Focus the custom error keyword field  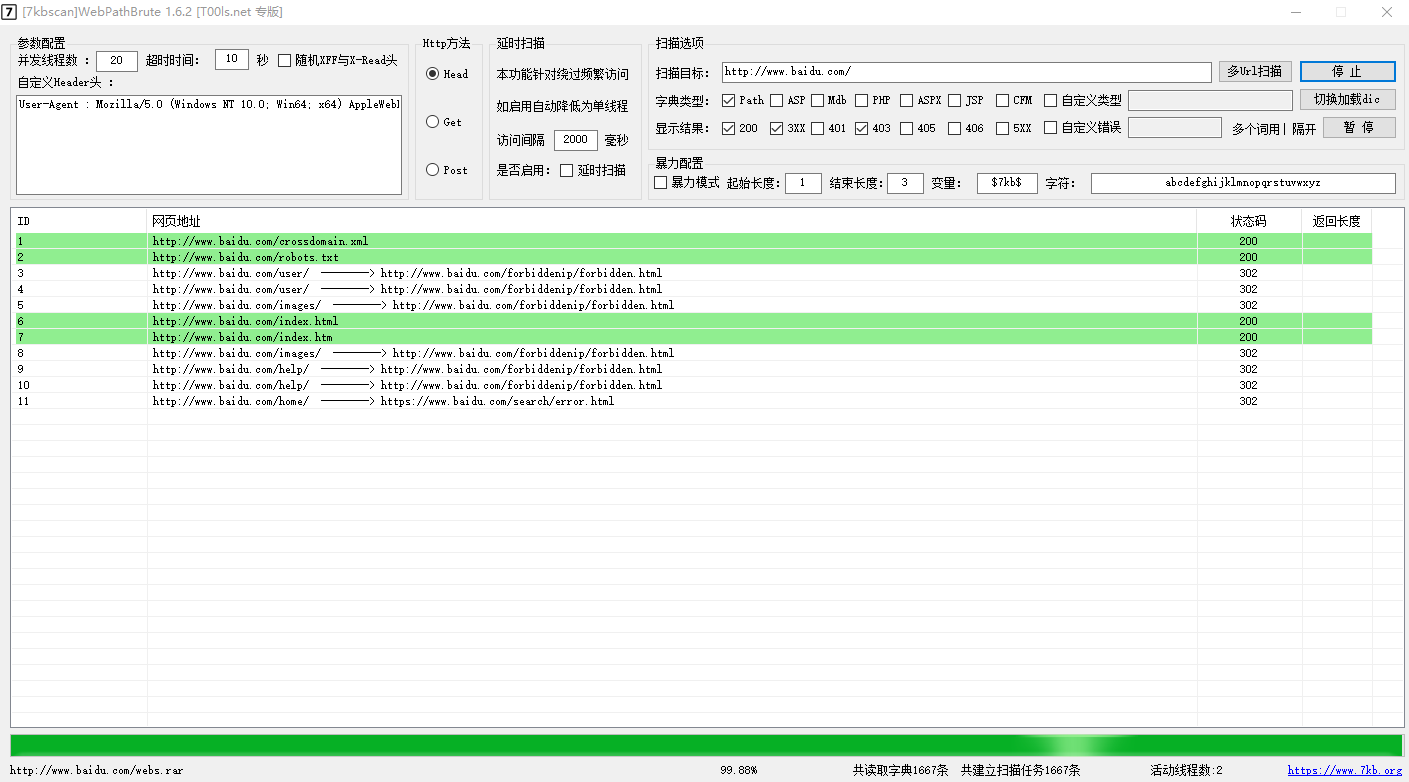tap(1175, 128)
